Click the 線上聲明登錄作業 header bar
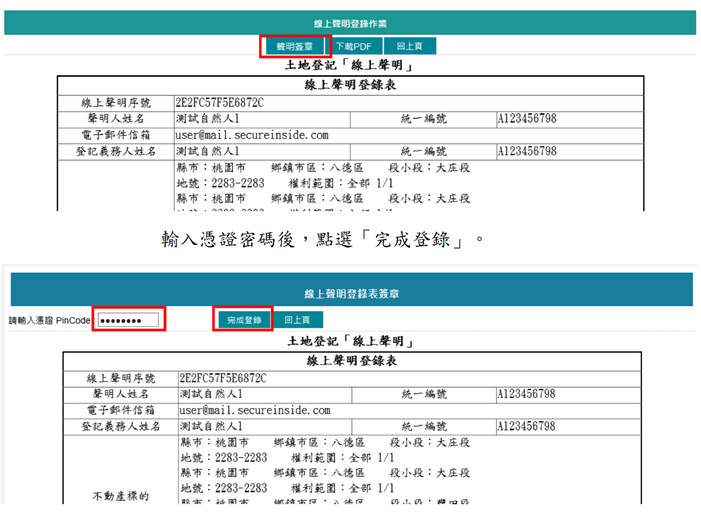This screenshot has width=701, height=514. tap(350, 23)
